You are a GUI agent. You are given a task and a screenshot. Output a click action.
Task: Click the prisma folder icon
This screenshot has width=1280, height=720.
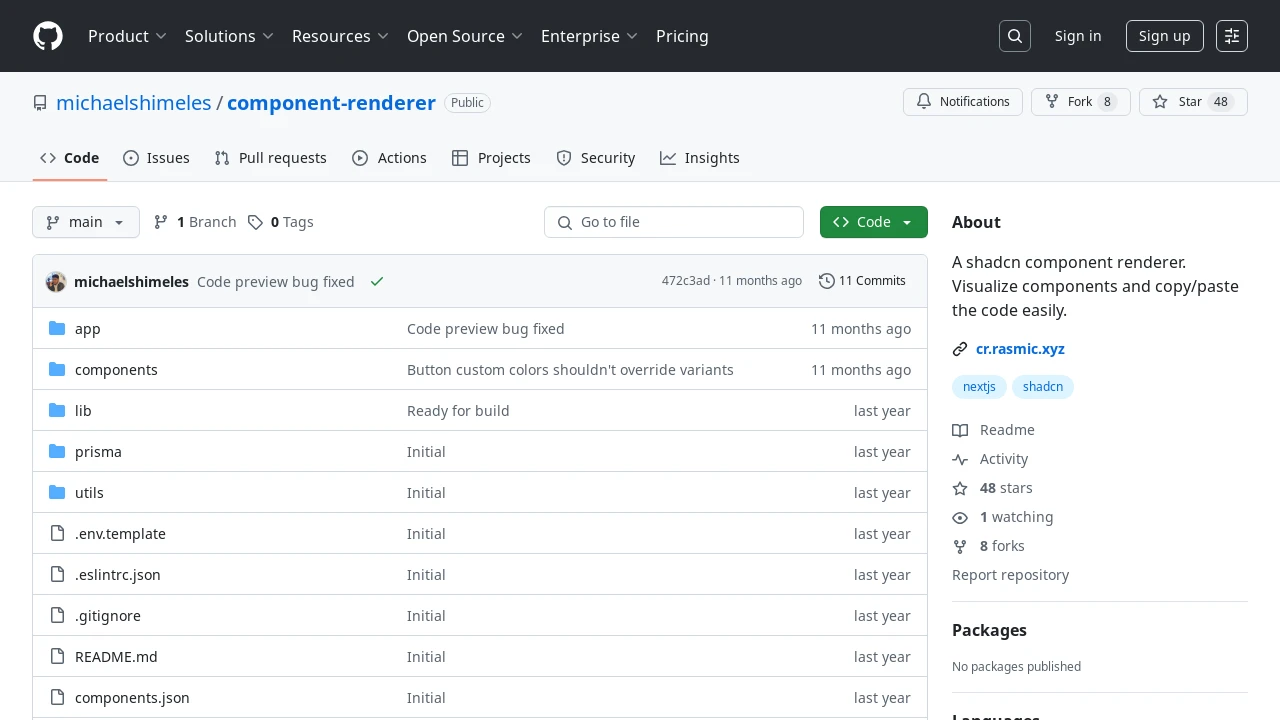coord(57,452)
